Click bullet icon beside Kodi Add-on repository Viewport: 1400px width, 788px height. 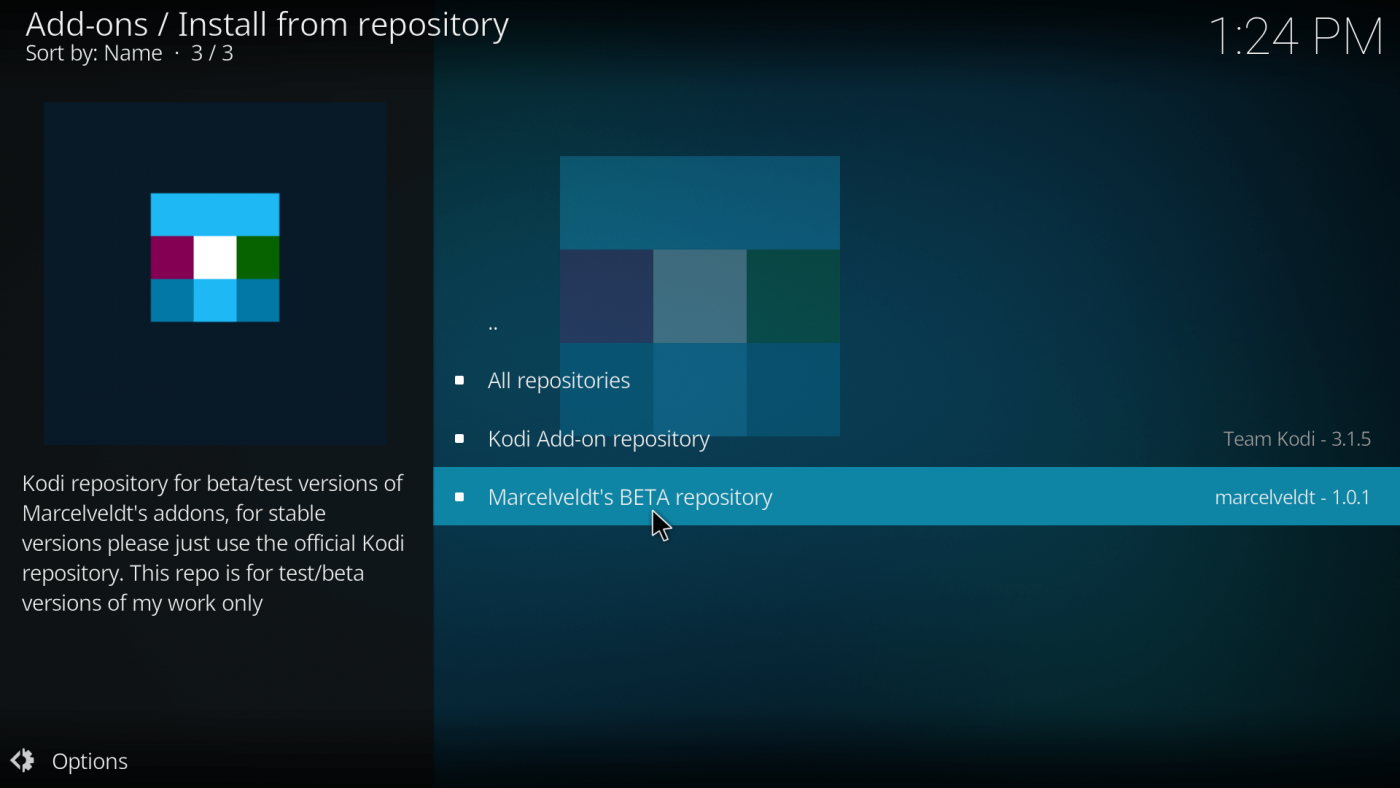[460, 438]
